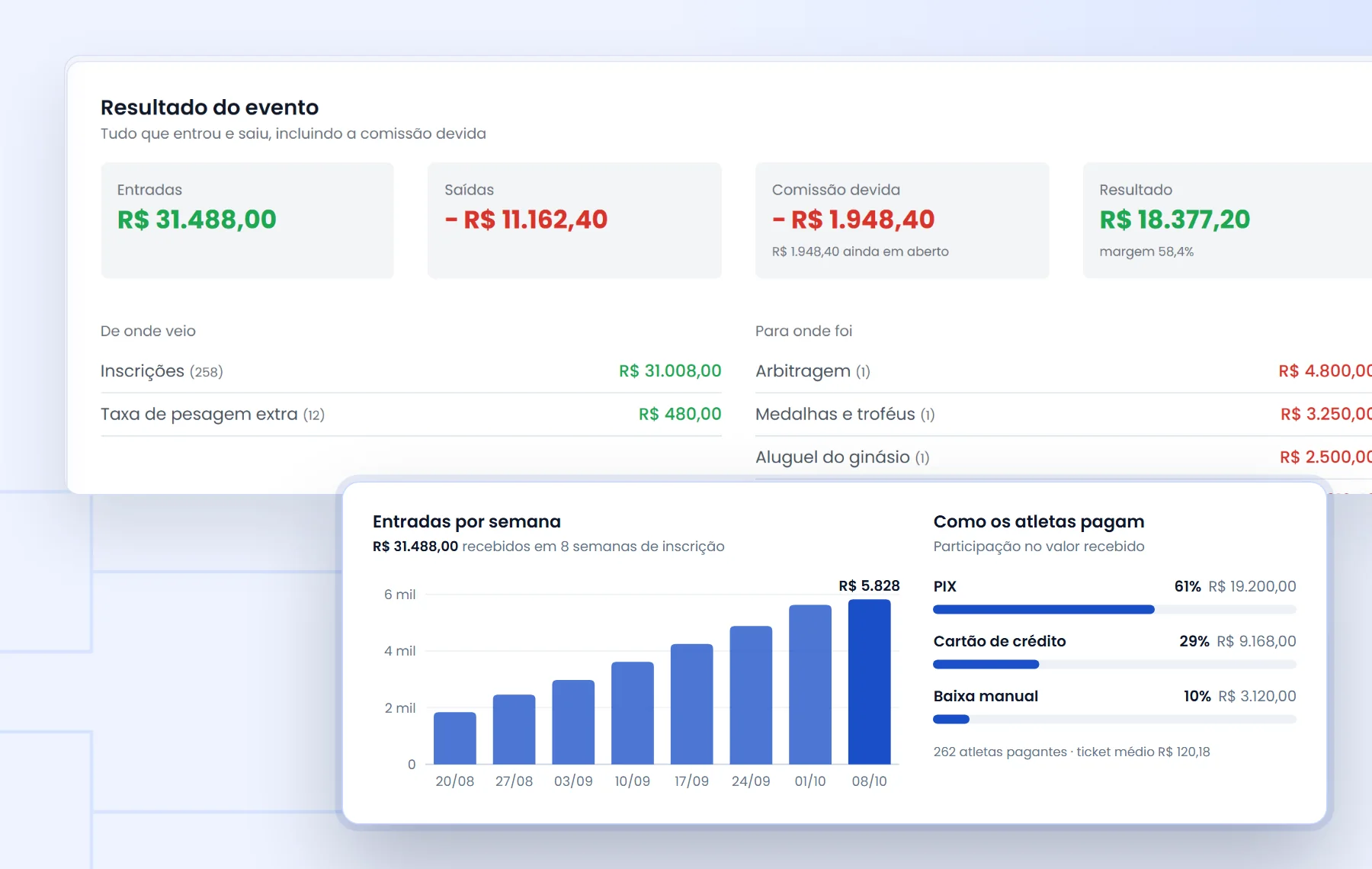Viewport: 1372px width, 869px height.
Task: Select the Inscrições (258) income row
Action: [x=411, y=371]
